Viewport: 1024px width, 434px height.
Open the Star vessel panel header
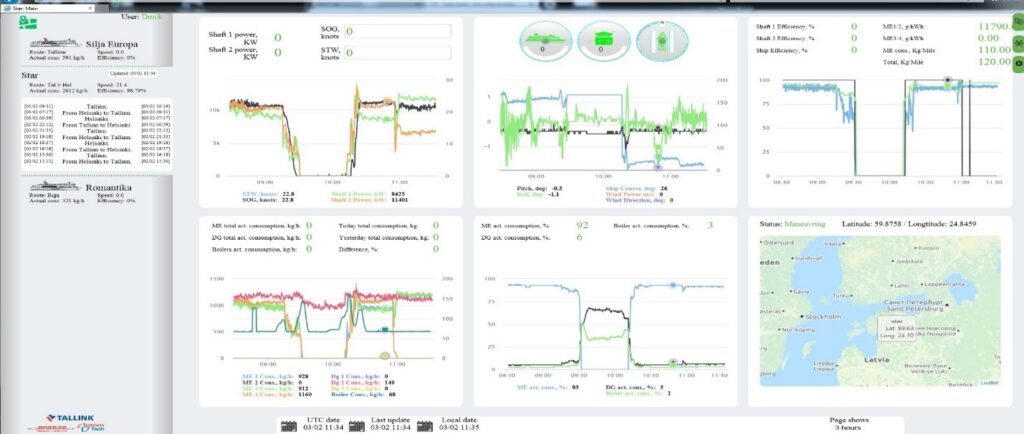[30, 75]
